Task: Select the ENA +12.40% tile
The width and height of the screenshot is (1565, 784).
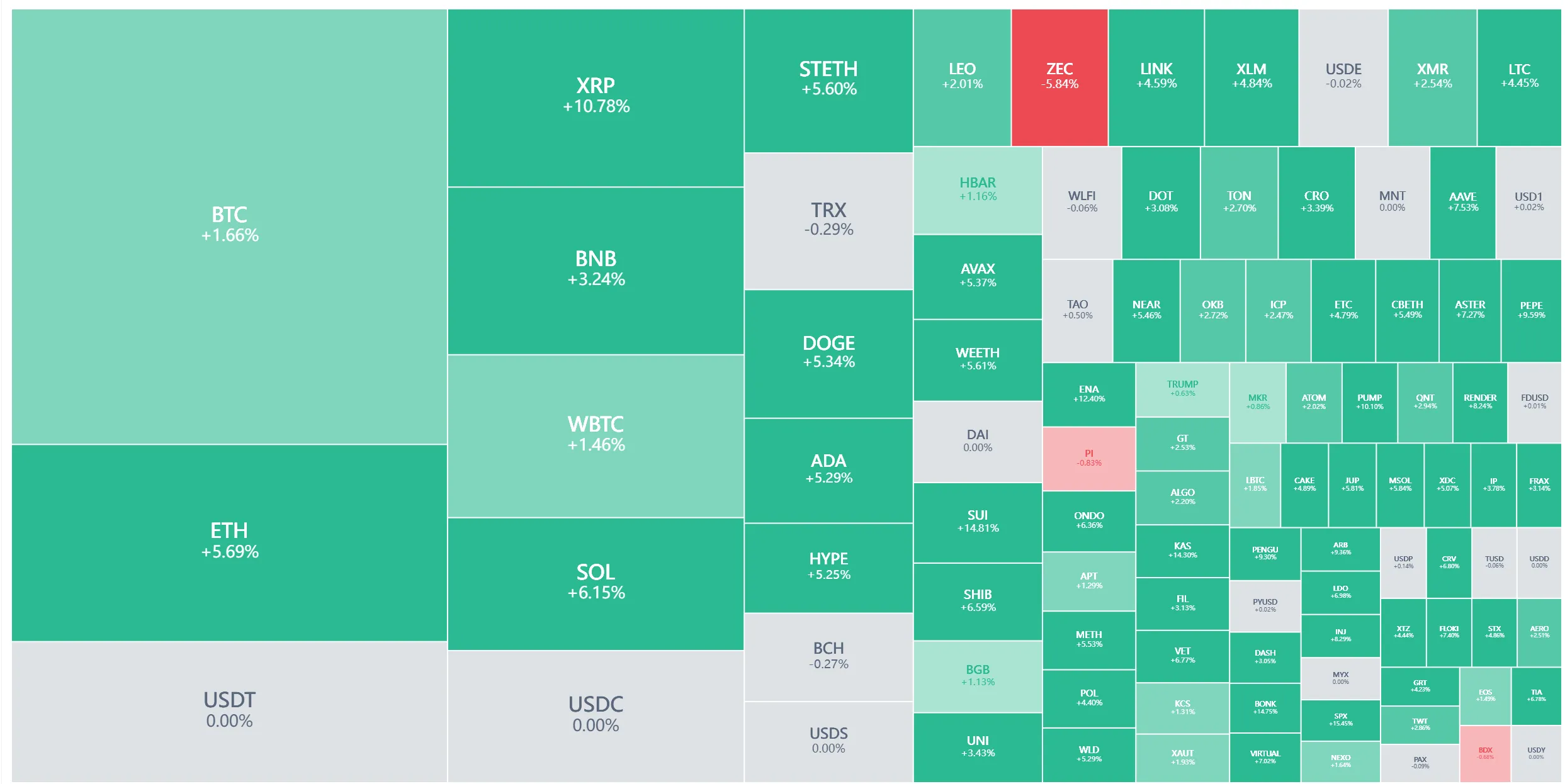Action: coord(1088,394)
